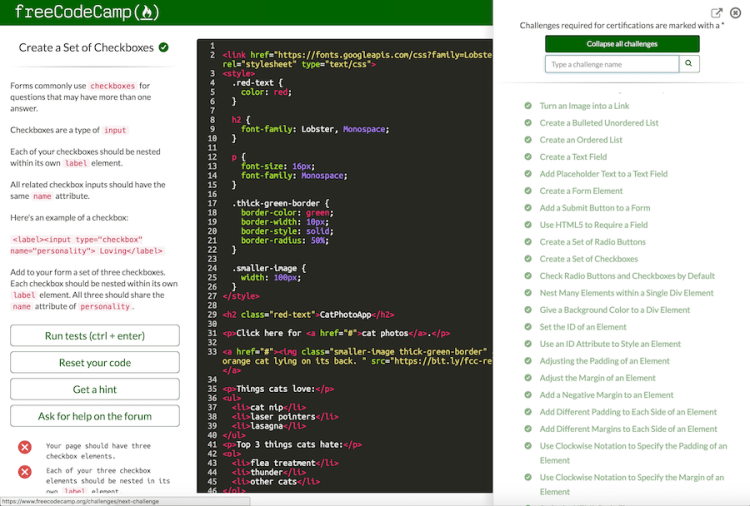Close the challenge map panel

pyautogui.click(x=735, y=13)
